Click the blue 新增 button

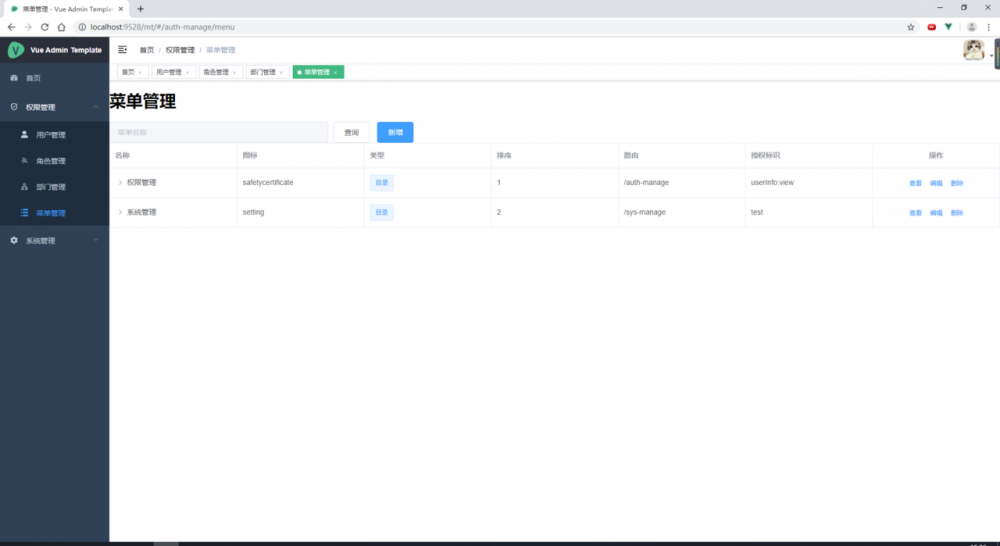pyautogui.click(x=395, y=132)
